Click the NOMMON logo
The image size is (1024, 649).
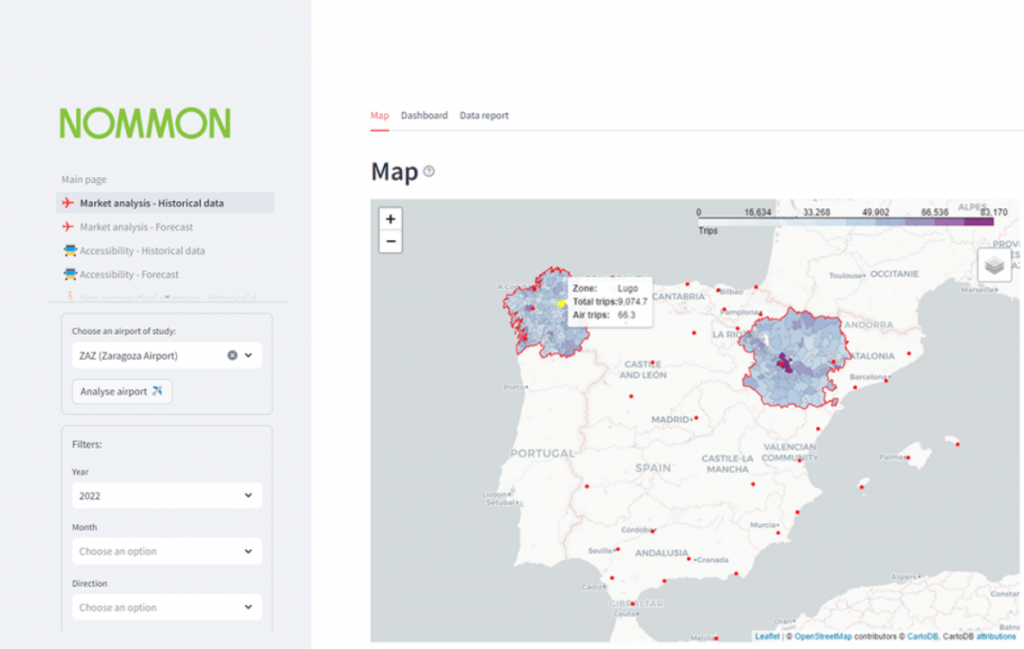click(145, 123)
